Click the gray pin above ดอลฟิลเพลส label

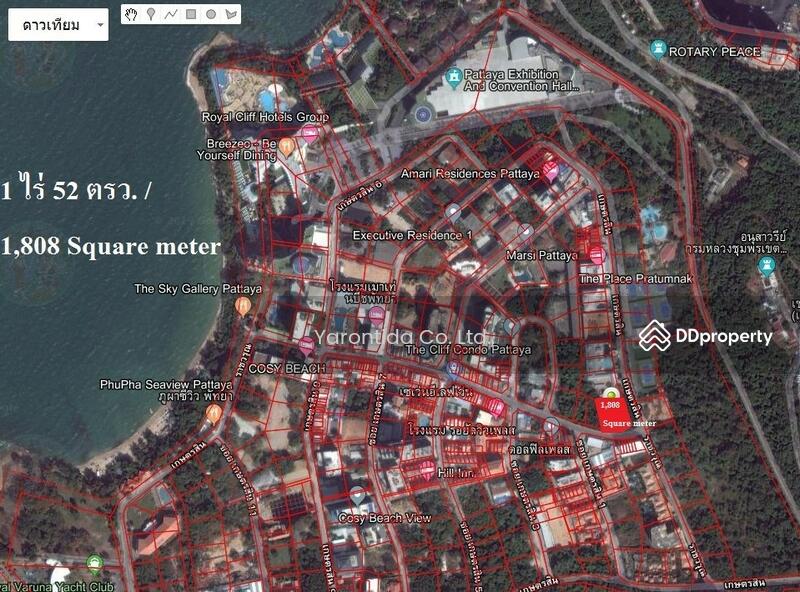click(x=551, y=426)
